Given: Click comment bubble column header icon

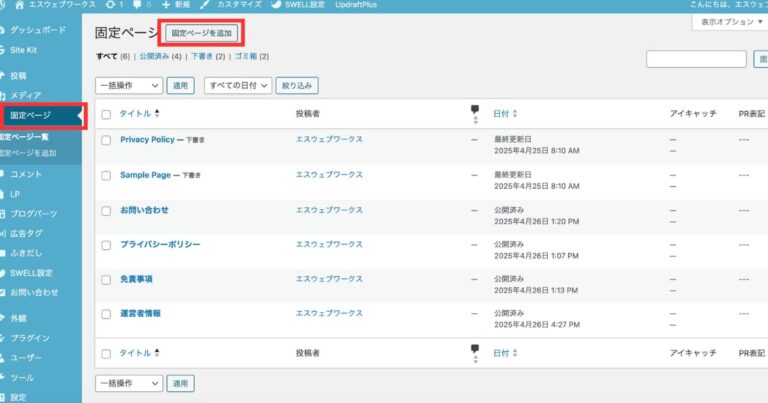Looking at the screenshot, I should 474,113.
